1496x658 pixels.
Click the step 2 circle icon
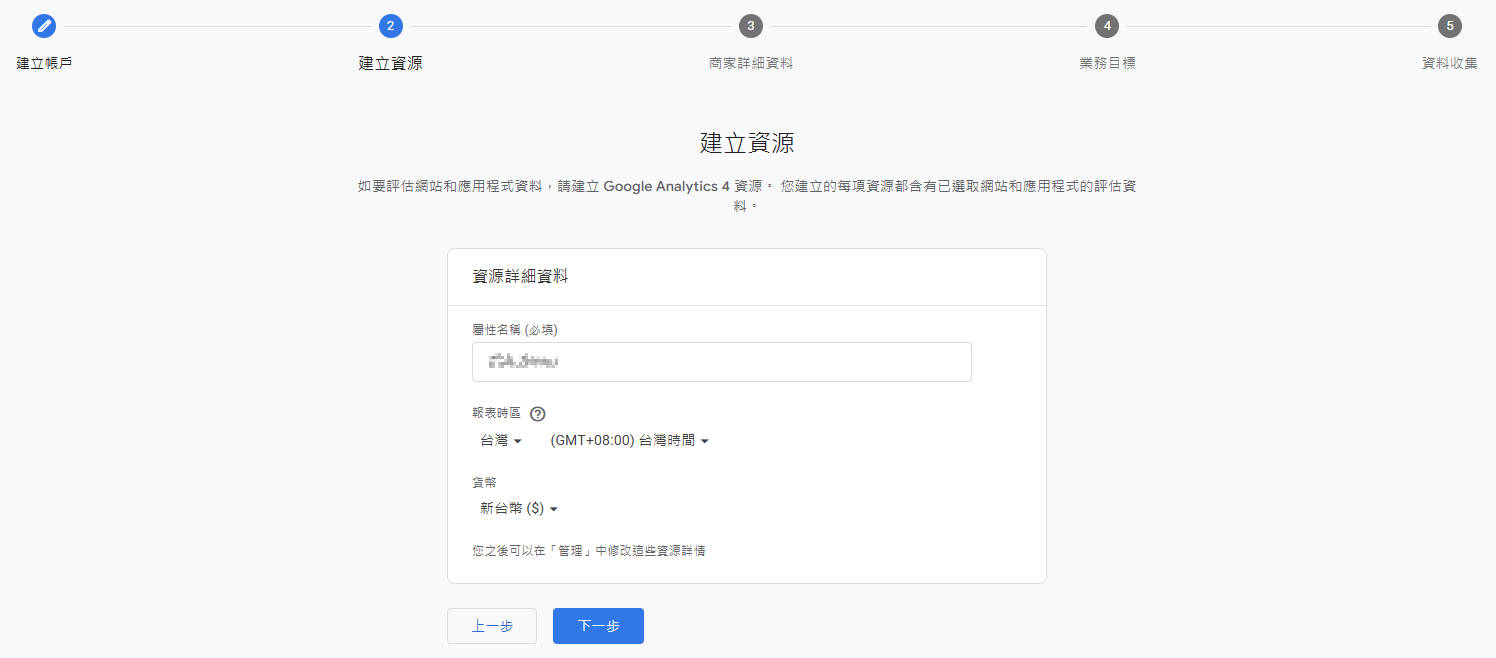tap(391, 26)
